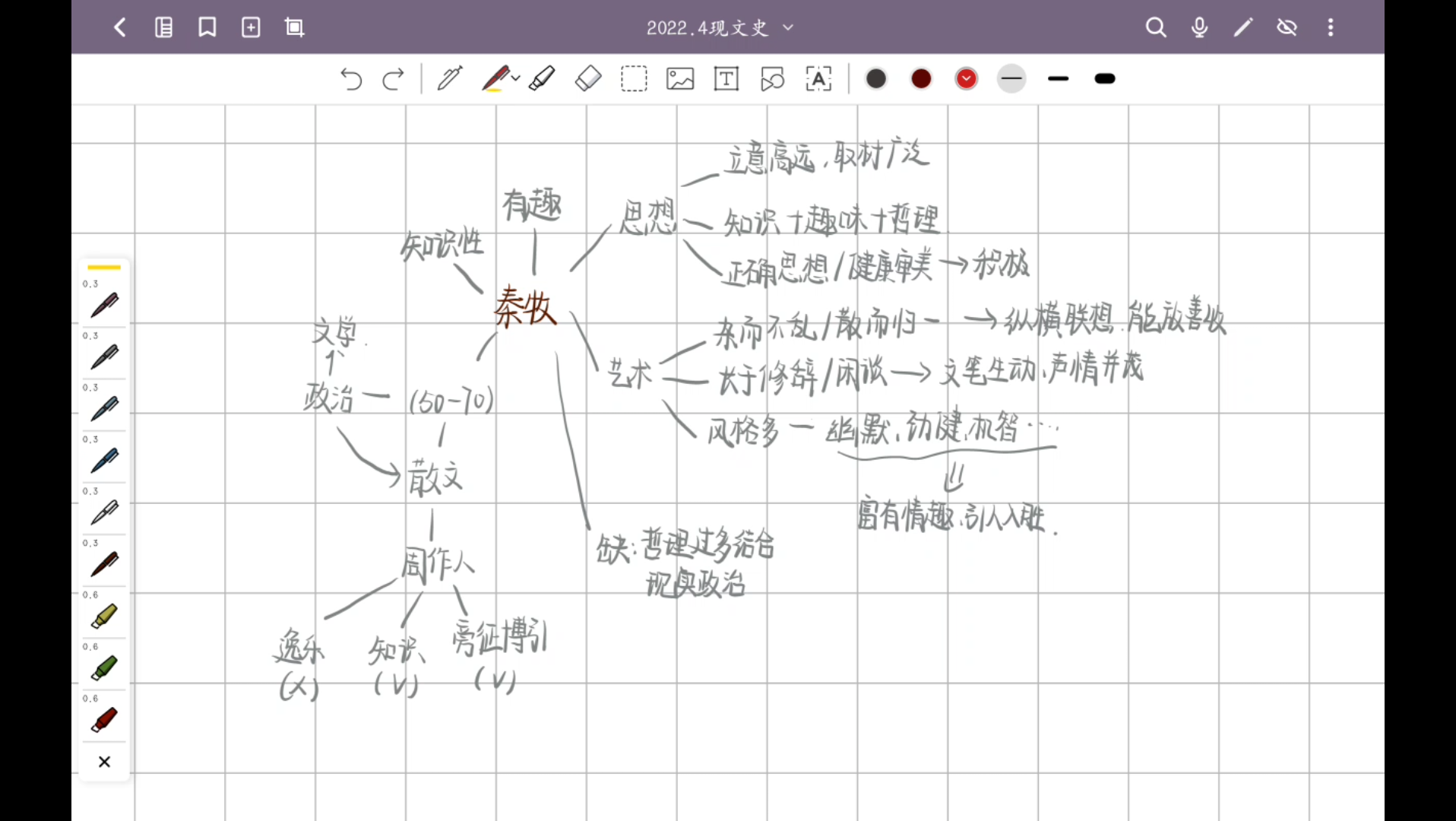Start audio recording with microphone

[1200, 28]
